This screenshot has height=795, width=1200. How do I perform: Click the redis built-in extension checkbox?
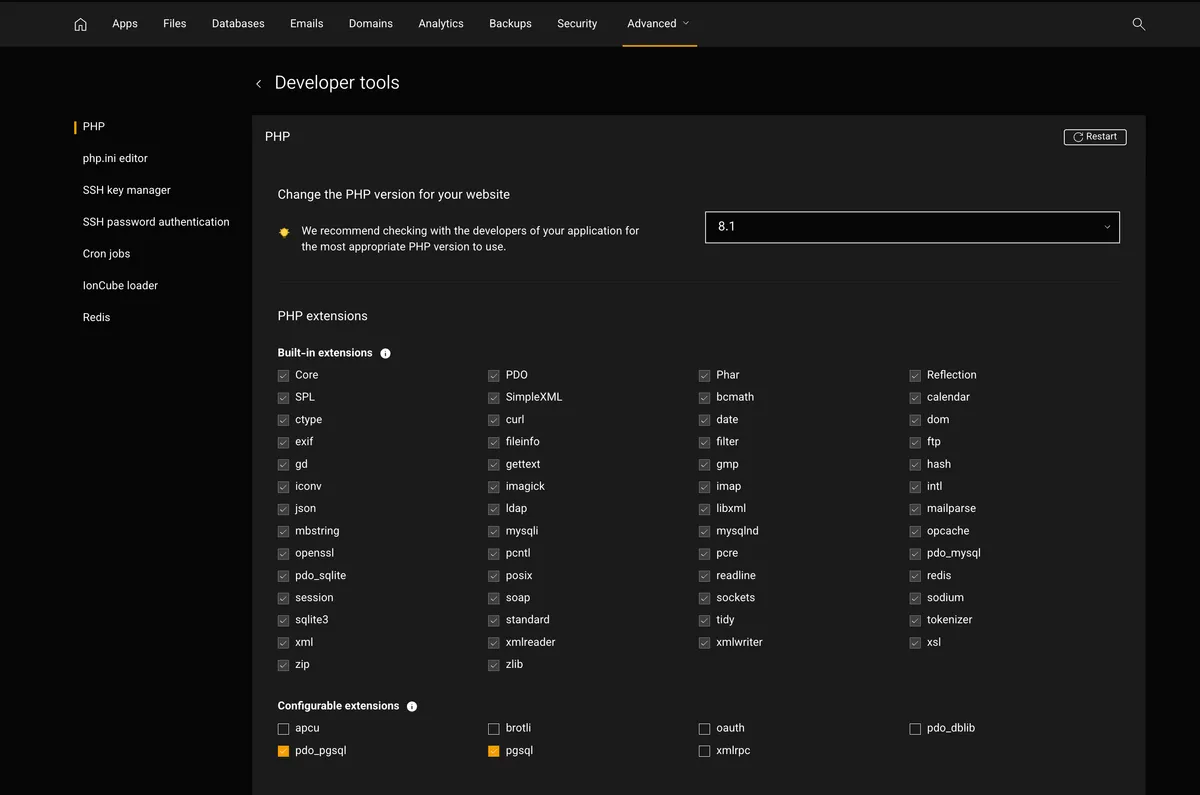[915, 576]
